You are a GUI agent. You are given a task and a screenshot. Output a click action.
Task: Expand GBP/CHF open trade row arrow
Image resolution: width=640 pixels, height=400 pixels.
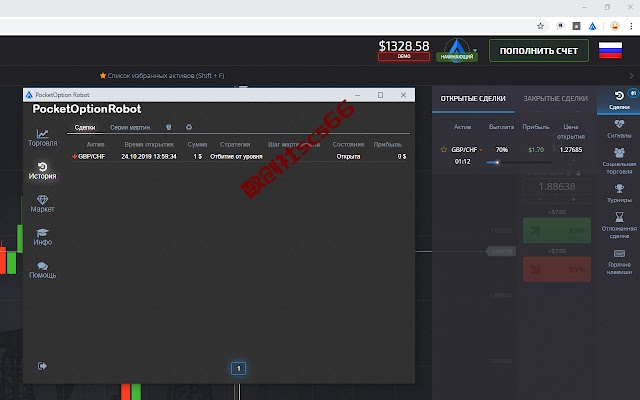[481, 150]
